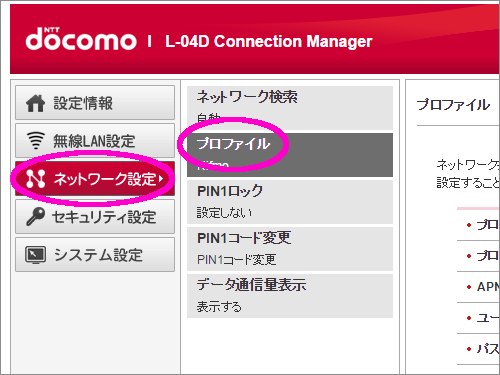Open the PIN1コード変更 submenu item
The image size is (500, 375).
click(290, 249)
